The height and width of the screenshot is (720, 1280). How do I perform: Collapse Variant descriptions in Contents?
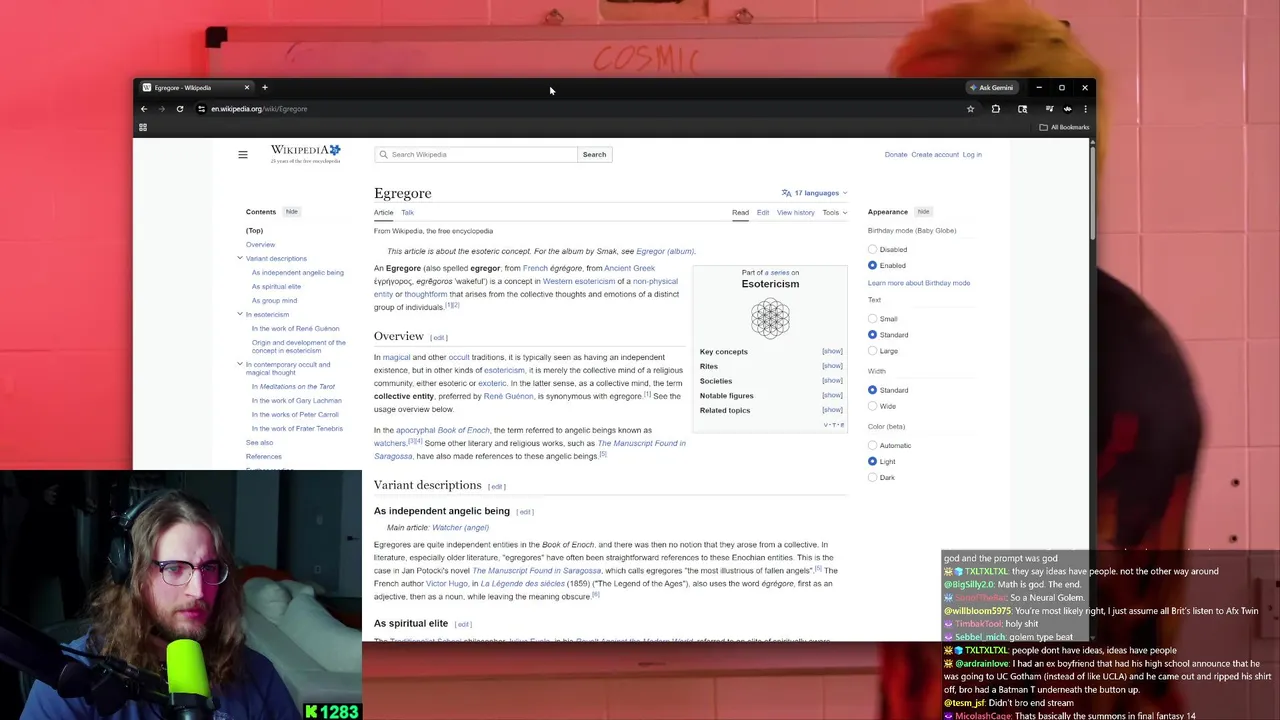tap(240, 258)
